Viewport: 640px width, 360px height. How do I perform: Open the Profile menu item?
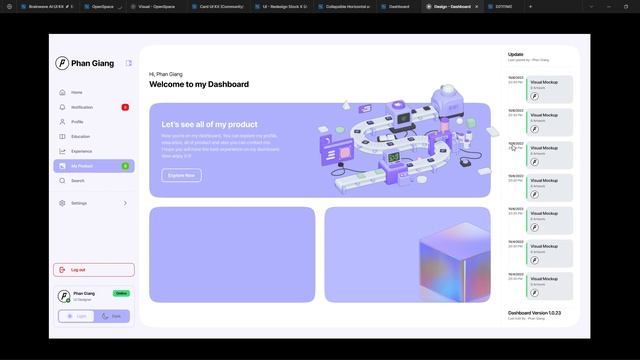click(94, 122)
